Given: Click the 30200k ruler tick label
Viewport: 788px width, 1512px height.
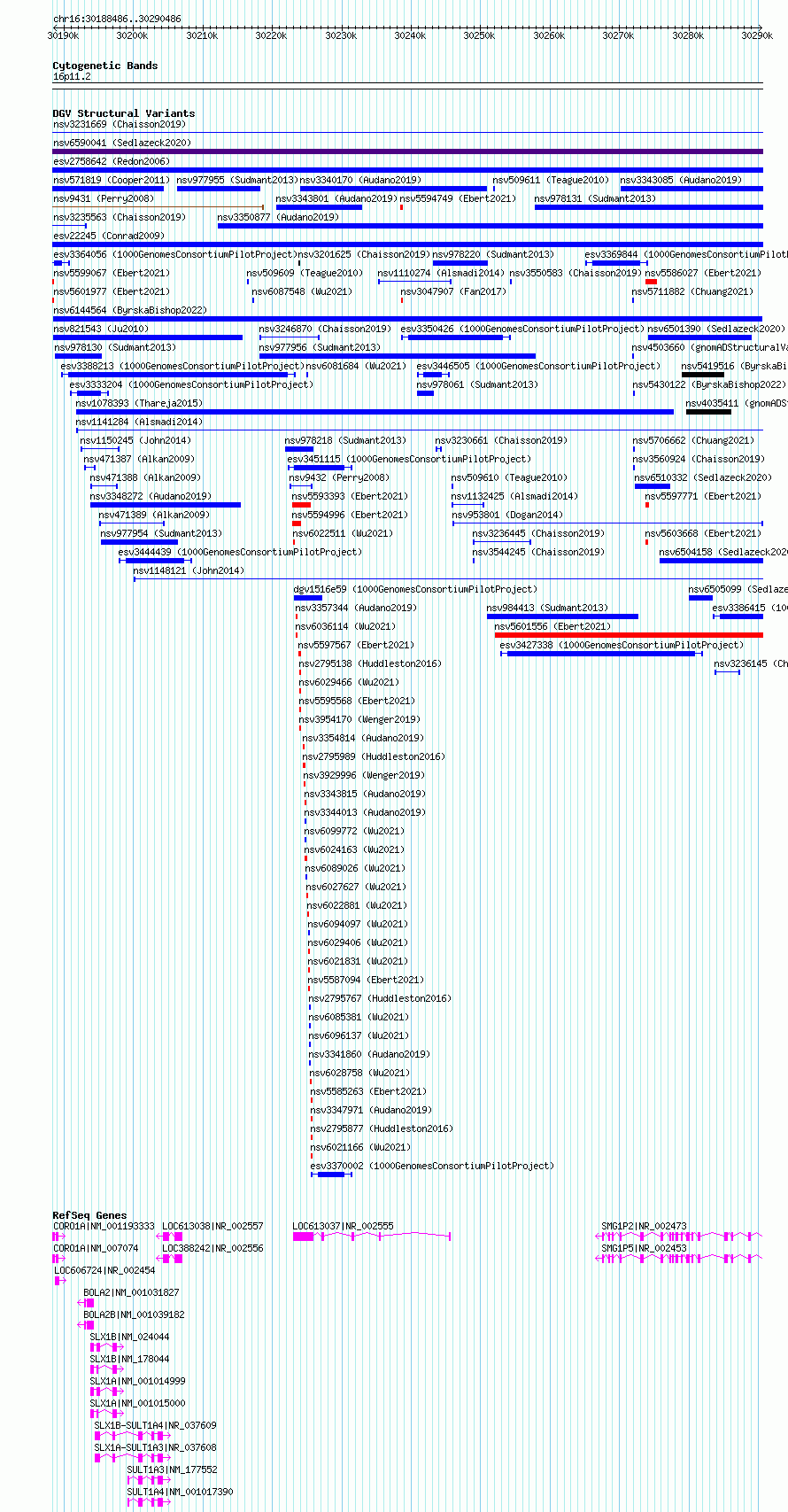Looking at the screenshot, I should [132, 35].
